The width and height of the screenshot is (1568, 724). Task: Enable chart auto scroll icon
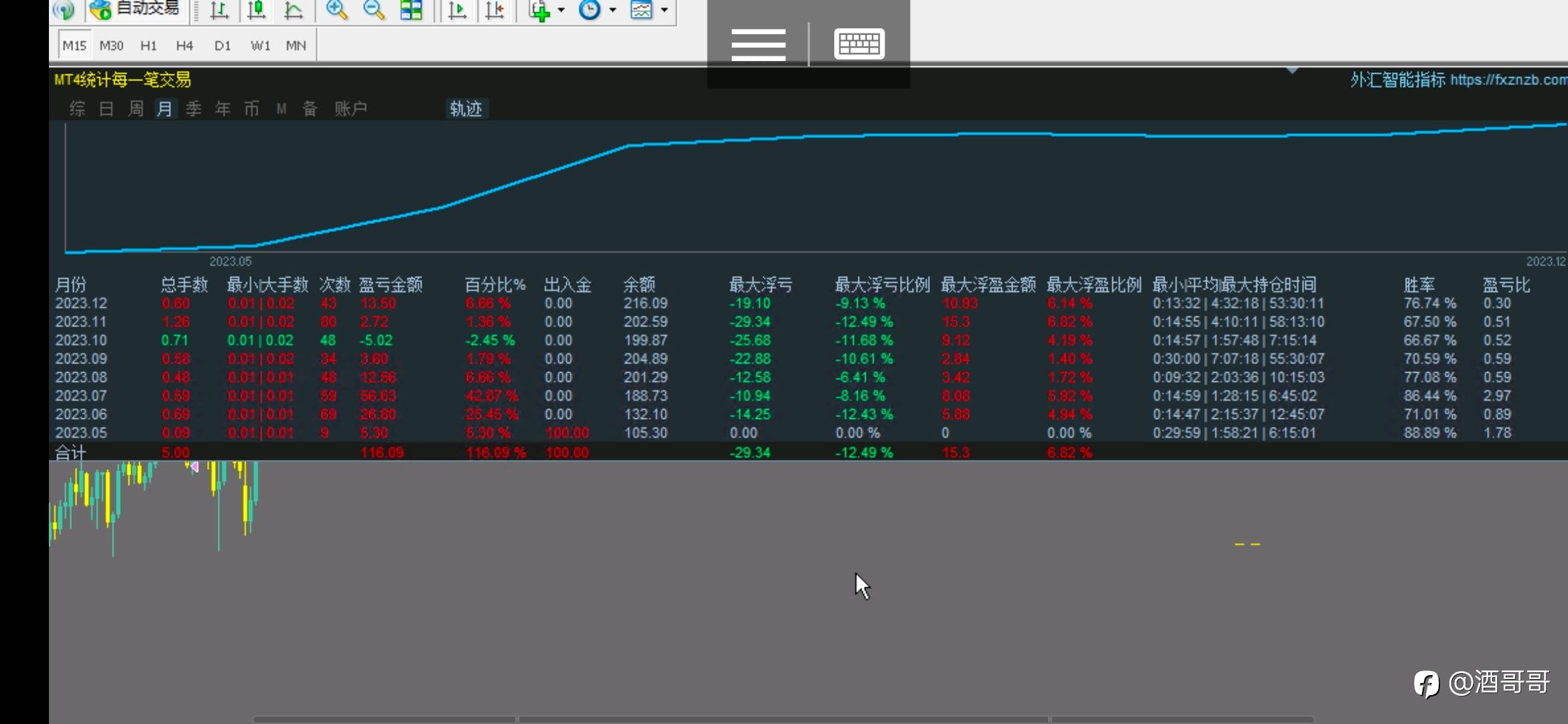457,10
